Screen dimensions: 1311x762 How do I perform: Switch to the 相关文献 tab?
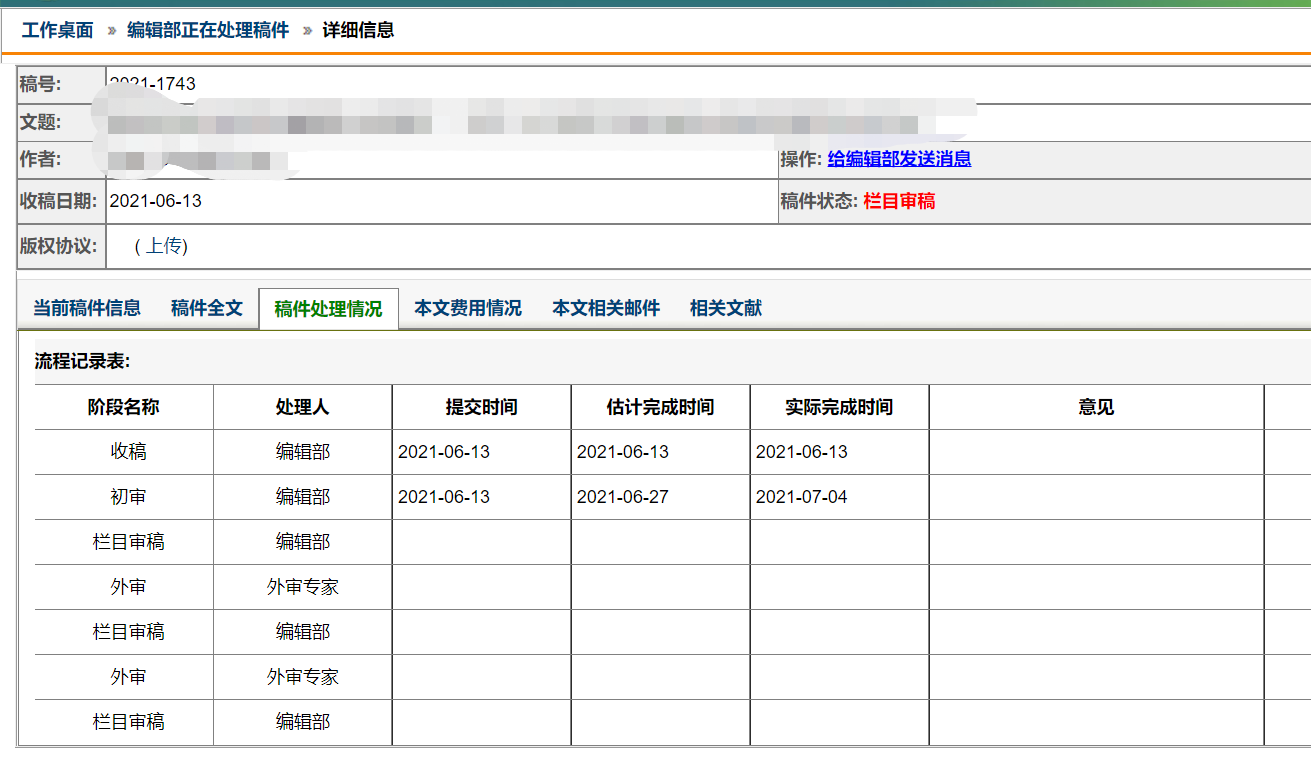point(726,308)
